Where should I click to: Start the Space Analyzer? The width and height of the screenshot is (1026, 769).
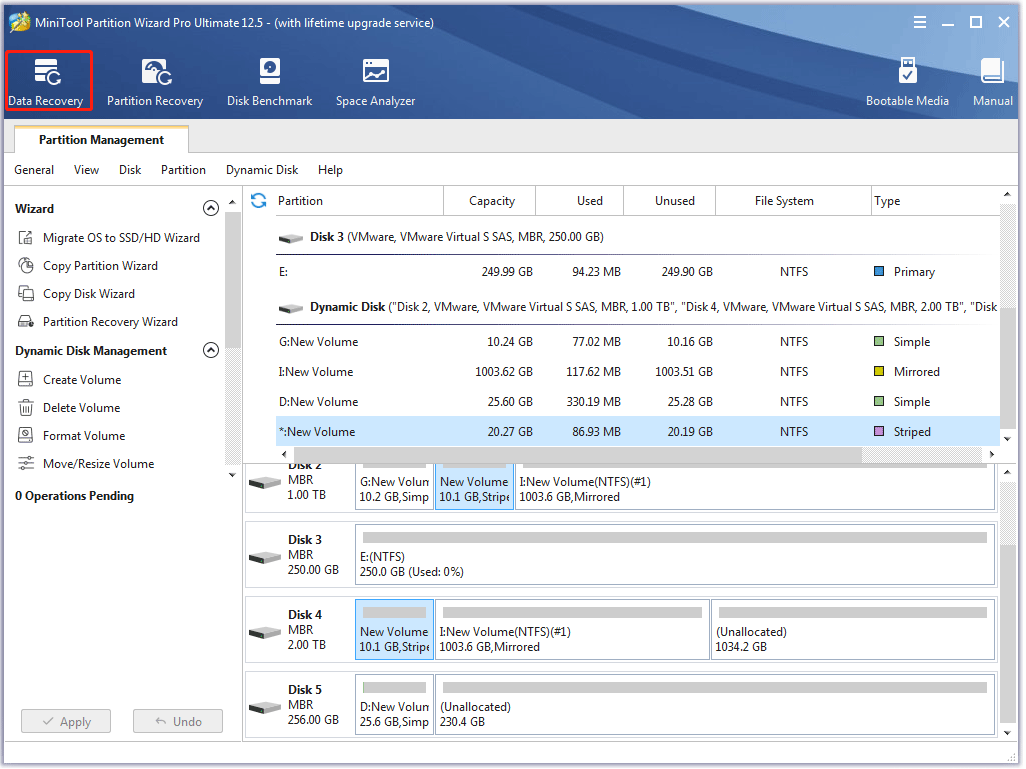(375, 81)
